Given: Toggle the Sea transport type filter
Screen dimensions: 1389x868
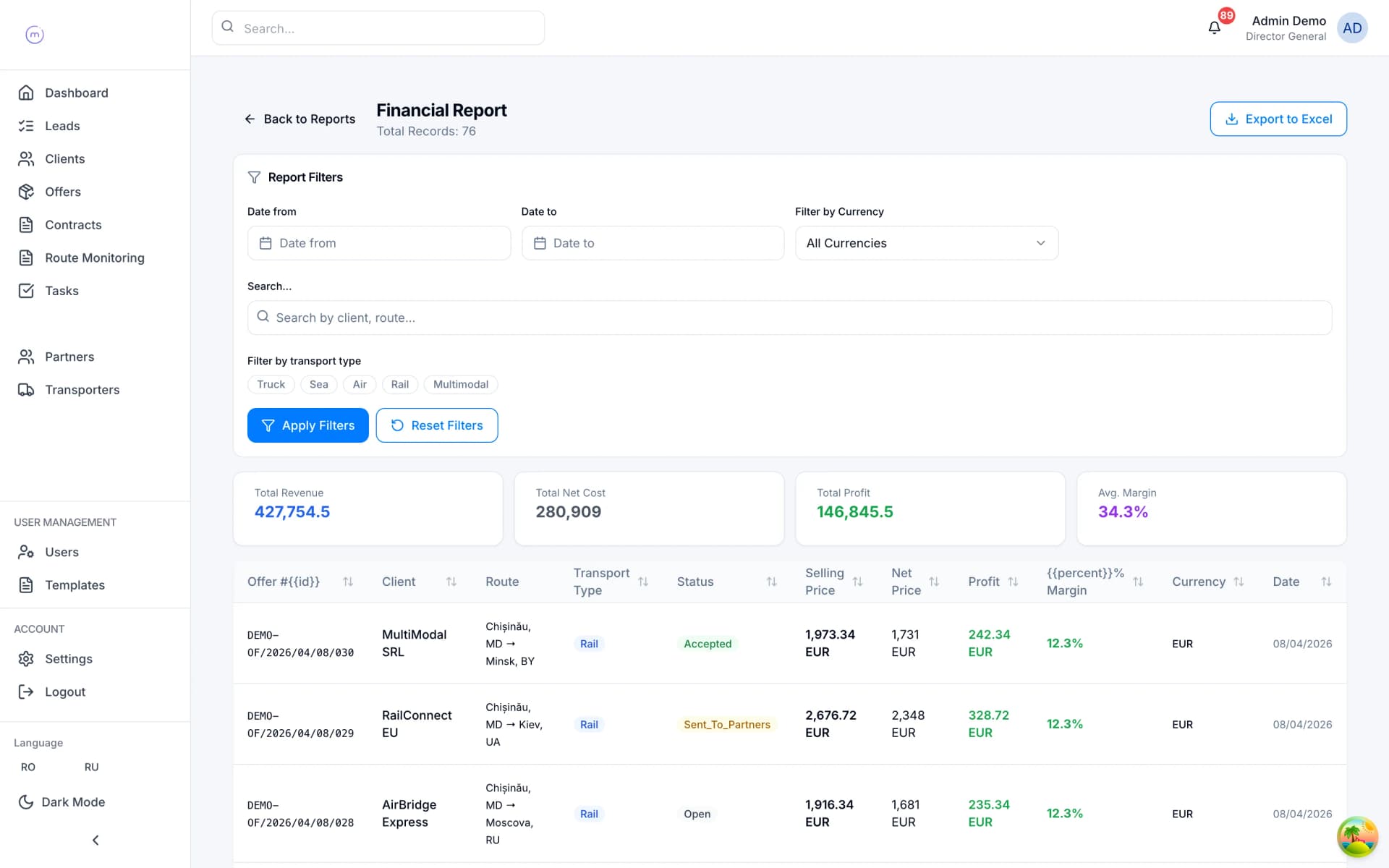Looking at the screenshot, I should (x=319, y=384).
